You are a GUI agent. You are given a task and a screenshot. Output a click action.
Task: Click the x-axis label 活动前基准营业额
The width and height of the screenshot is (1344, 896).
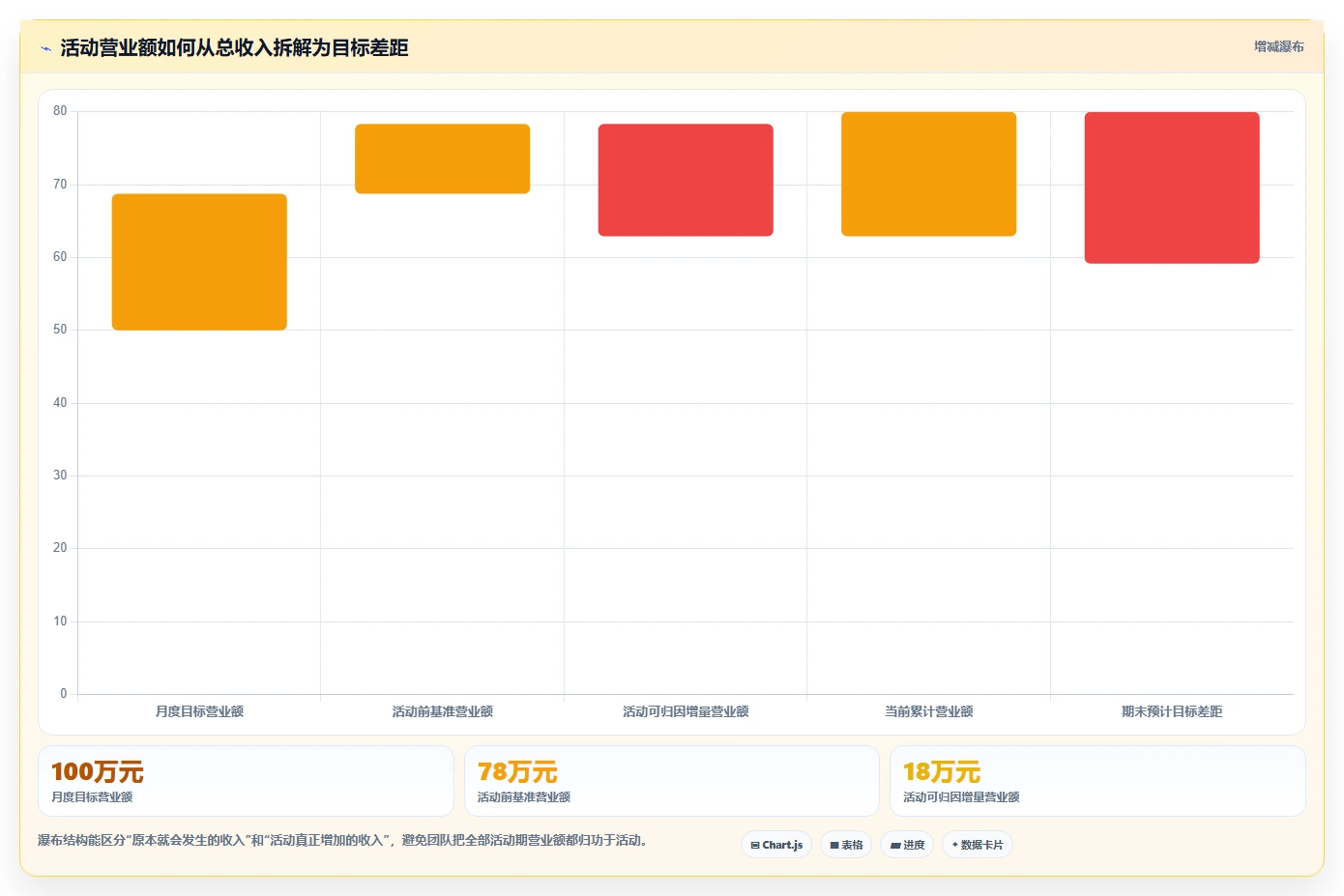coord(442,711)
